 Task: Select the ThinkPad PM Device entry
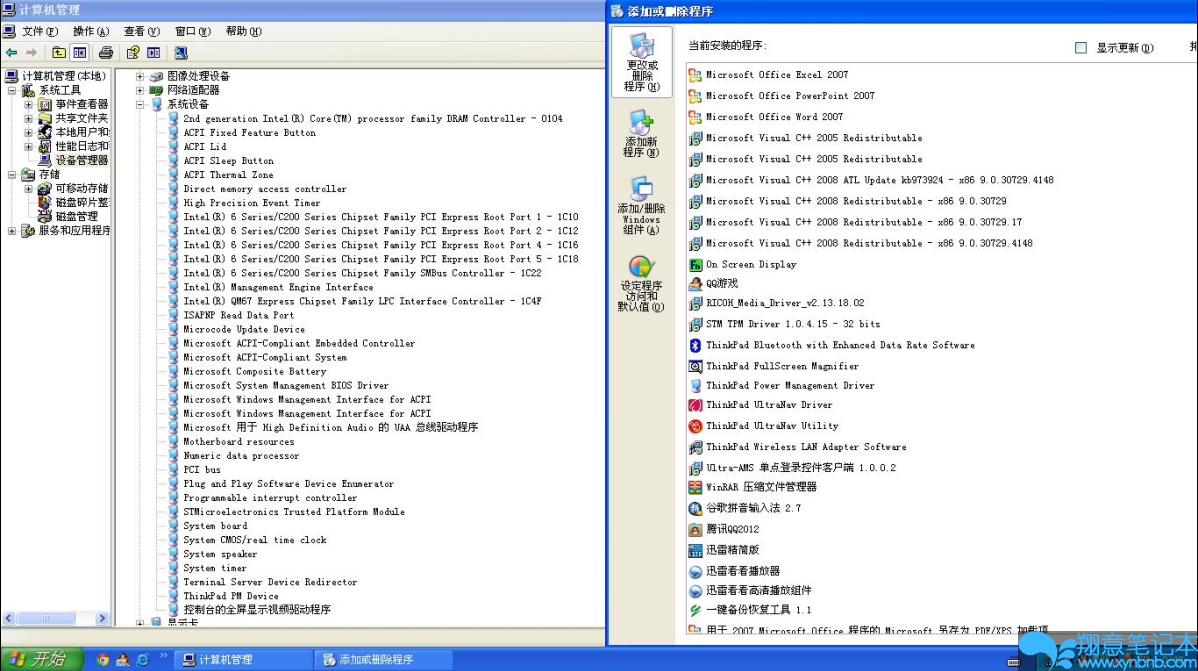pyautogui.click(x=231, y=596)
